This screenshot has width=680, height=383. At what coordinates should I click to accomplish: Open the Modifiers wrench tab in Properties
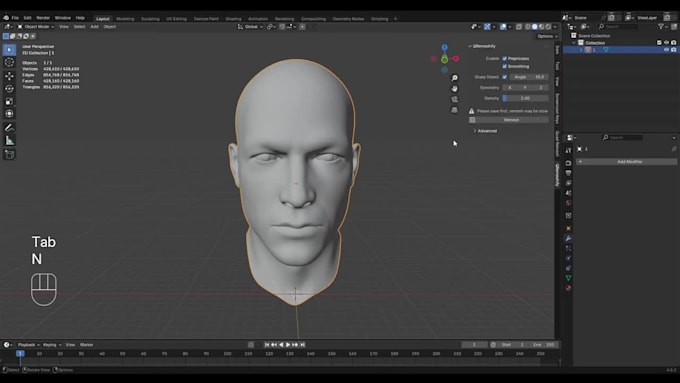(x=568, y=239)
